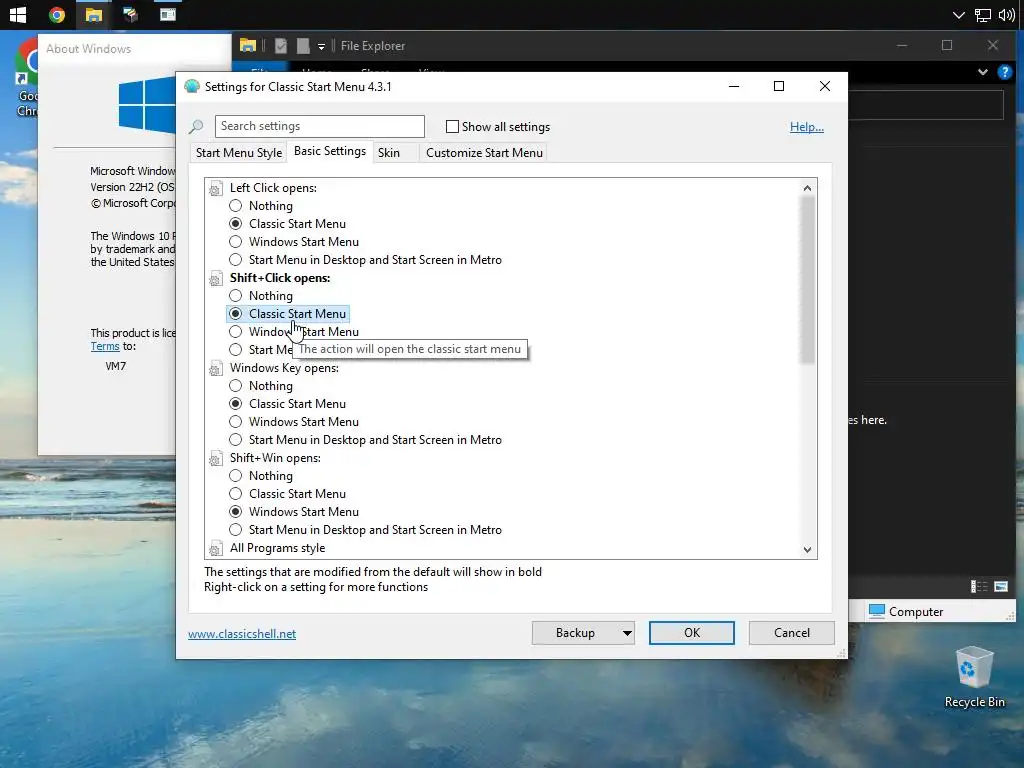Select Nothing under Shift+Win opens
Screen dimensions: 1024x768
coord(236,476)
